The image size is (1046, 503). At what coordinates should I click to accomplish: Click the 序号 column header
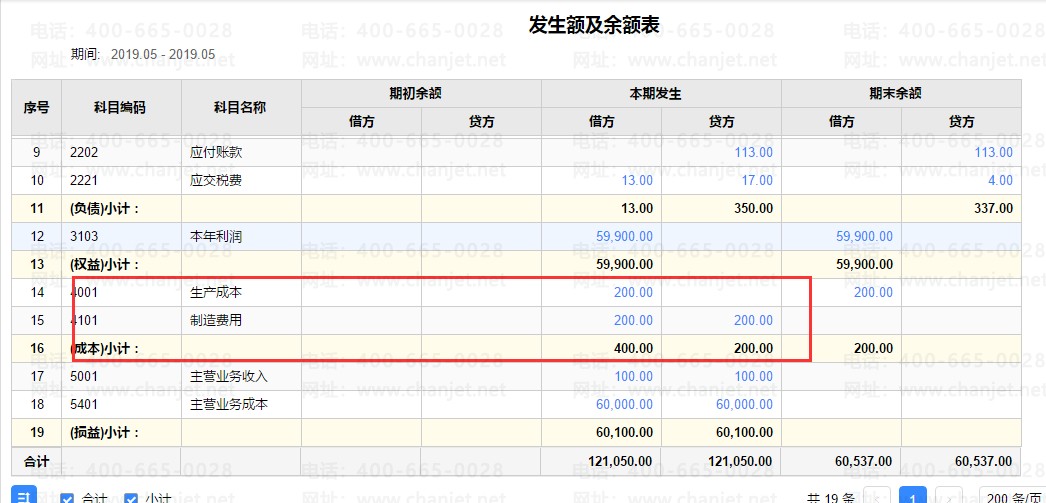(36, 107)
